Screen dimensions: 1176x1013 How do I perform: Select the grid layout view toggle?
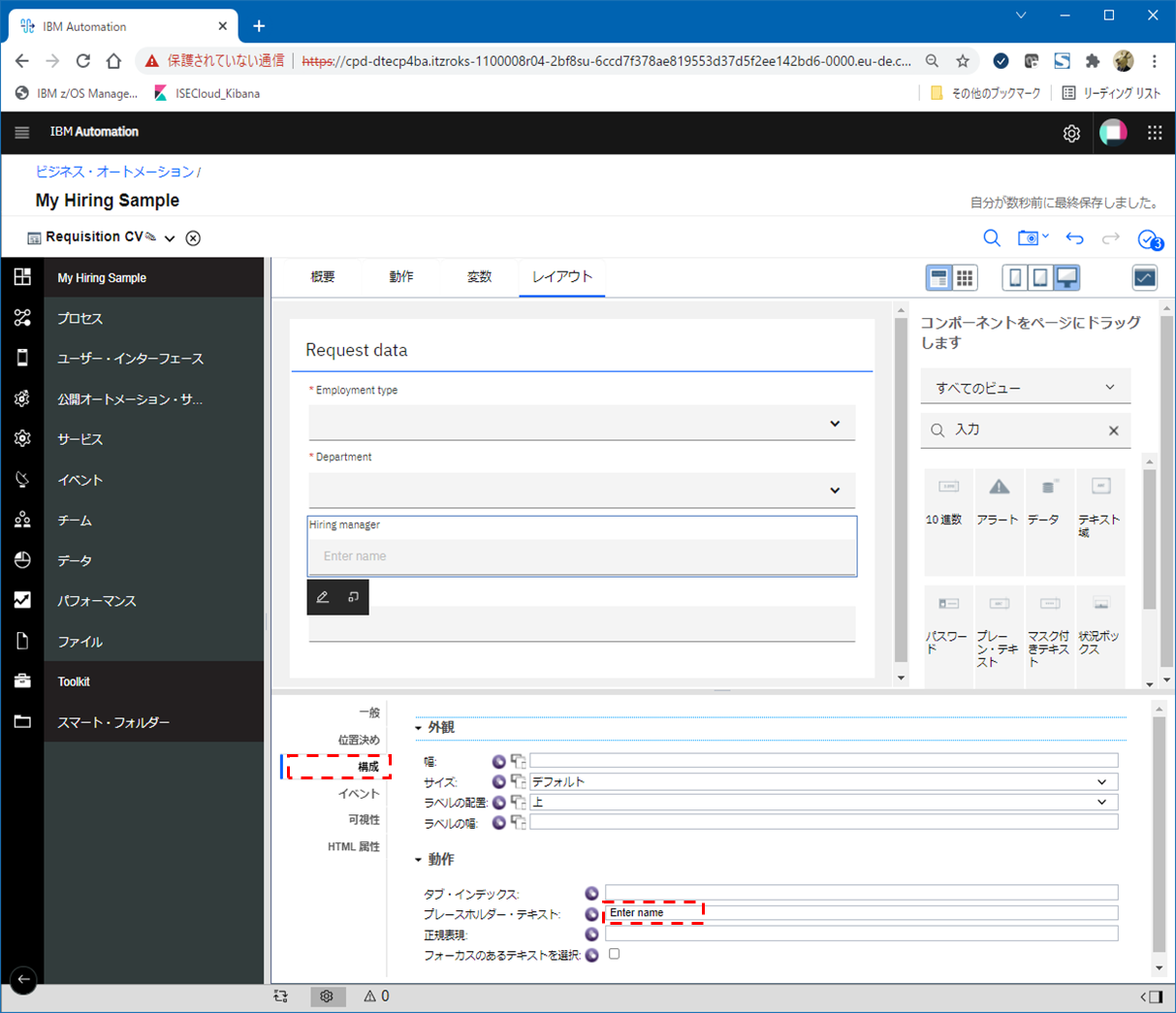pos(965,278)
